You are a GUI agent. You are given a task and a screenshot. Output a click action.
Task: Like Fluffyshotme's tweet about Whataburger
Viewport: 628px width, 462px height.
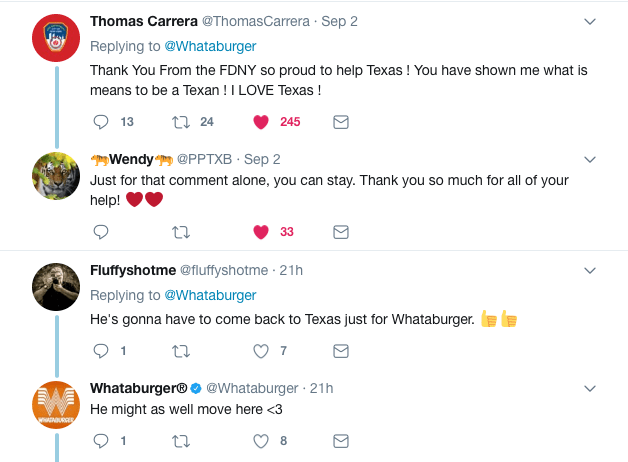point(261,351)
